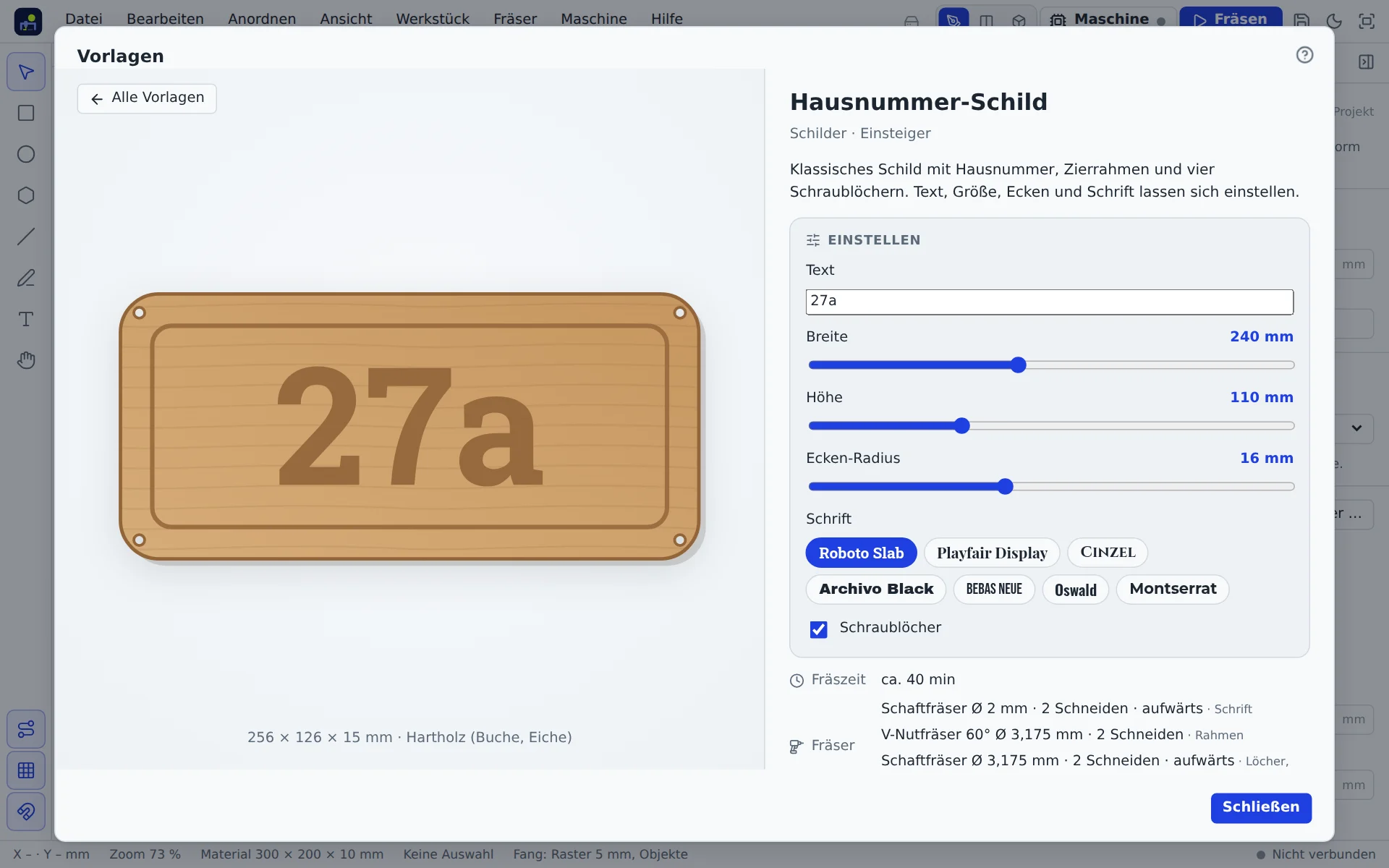Select the Bebas Neue font chip

(994, 589)
